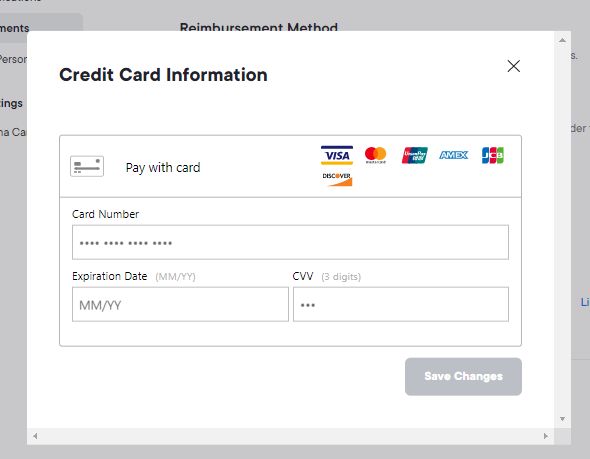Click the horizontal scrollbar track
The height and width of the screenshot is (459, 590).
(x=290, y=436)
